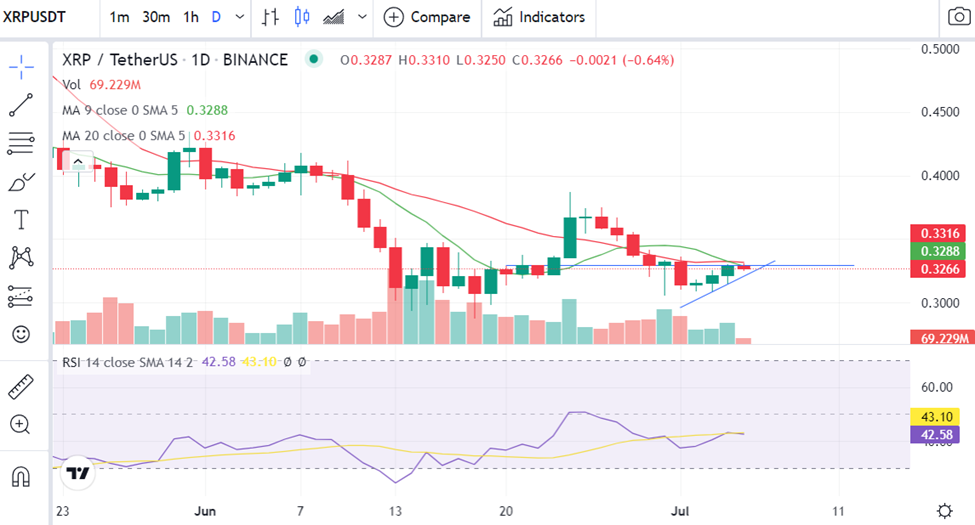
Task: Open the Fibonacci retracement tools
Action: [21, 143]
